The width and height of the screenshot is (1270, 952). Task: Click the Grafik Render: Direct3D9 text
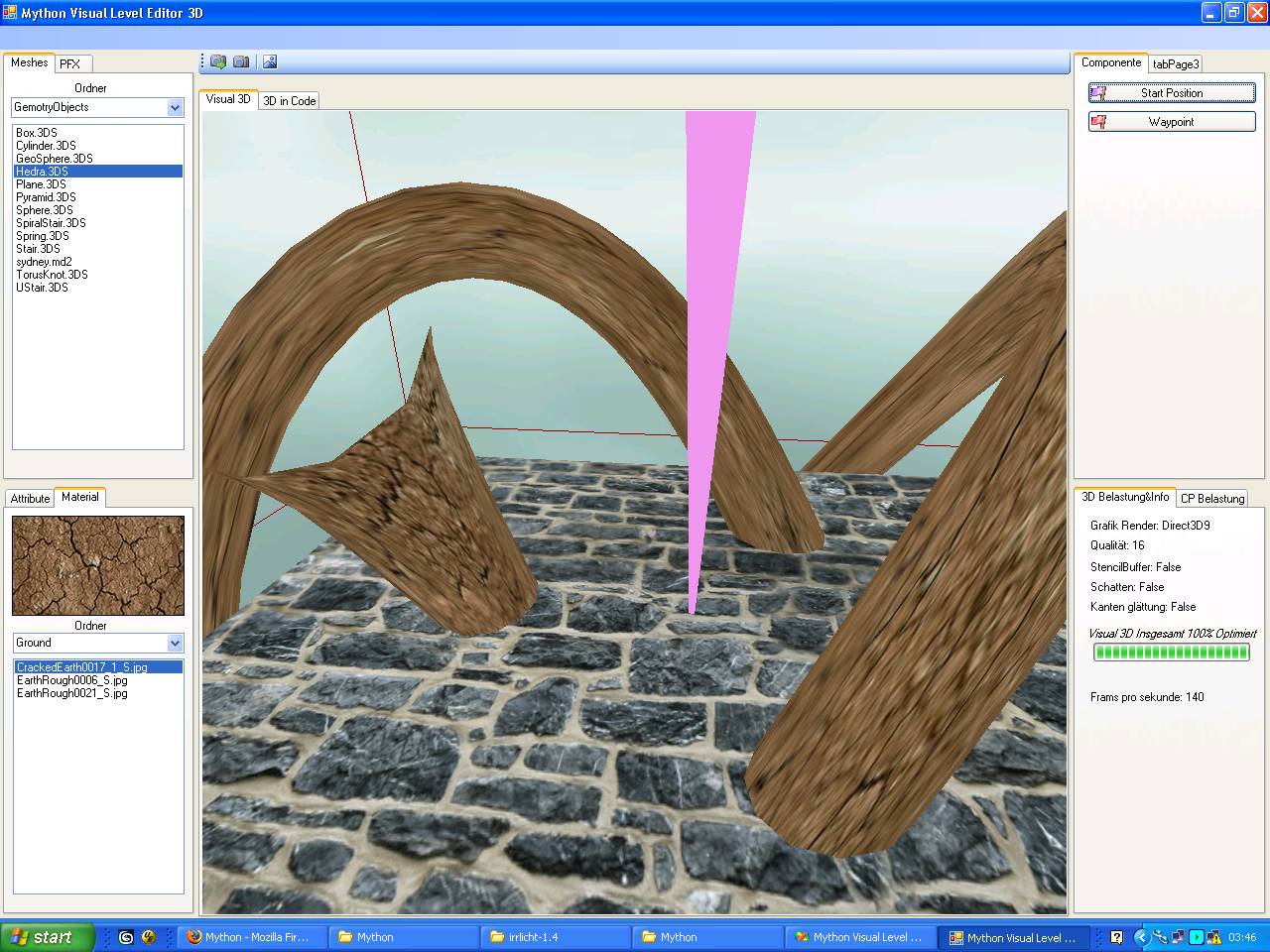(1150, 526)
